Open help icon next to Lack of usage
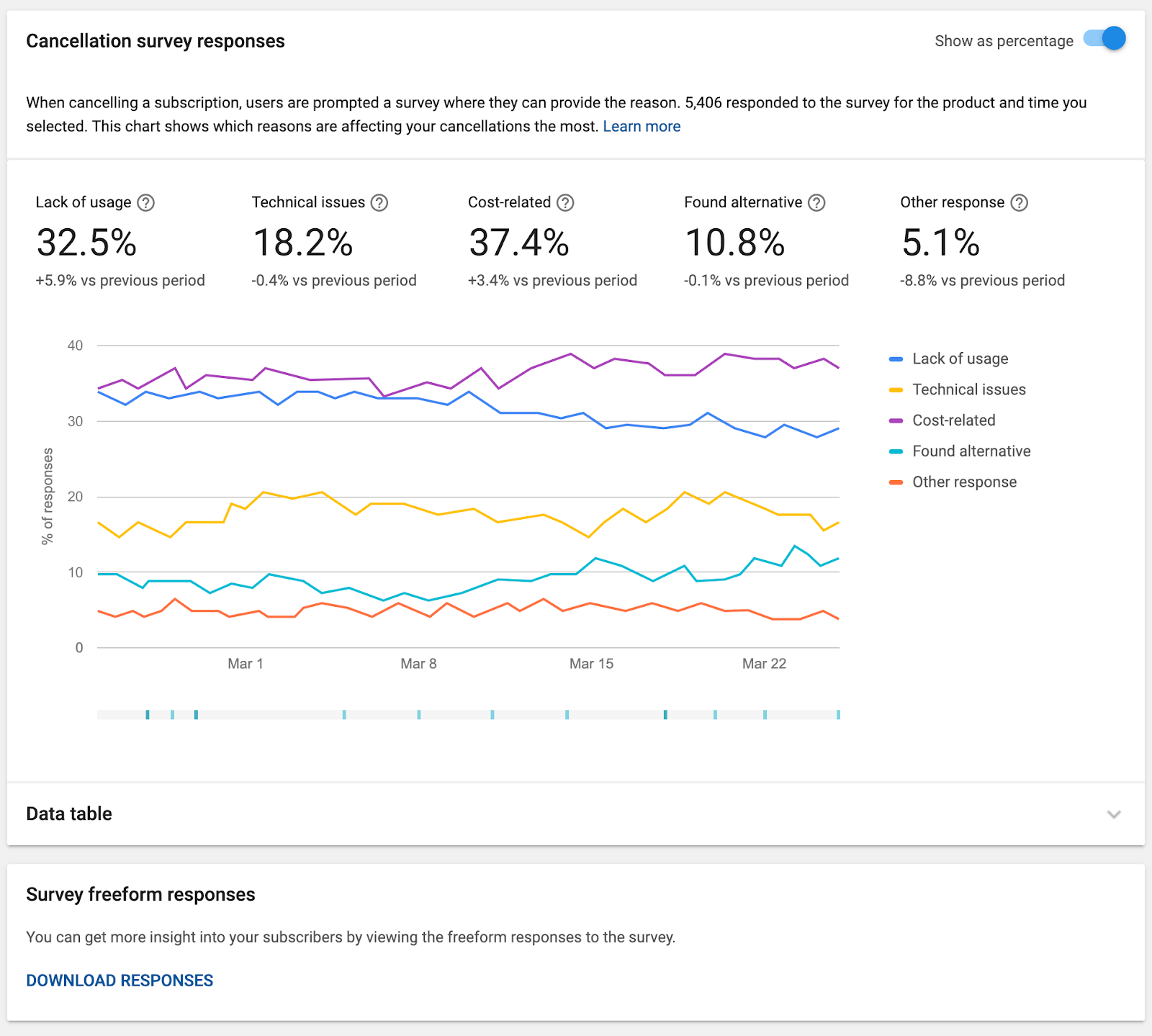 [145, 203]
